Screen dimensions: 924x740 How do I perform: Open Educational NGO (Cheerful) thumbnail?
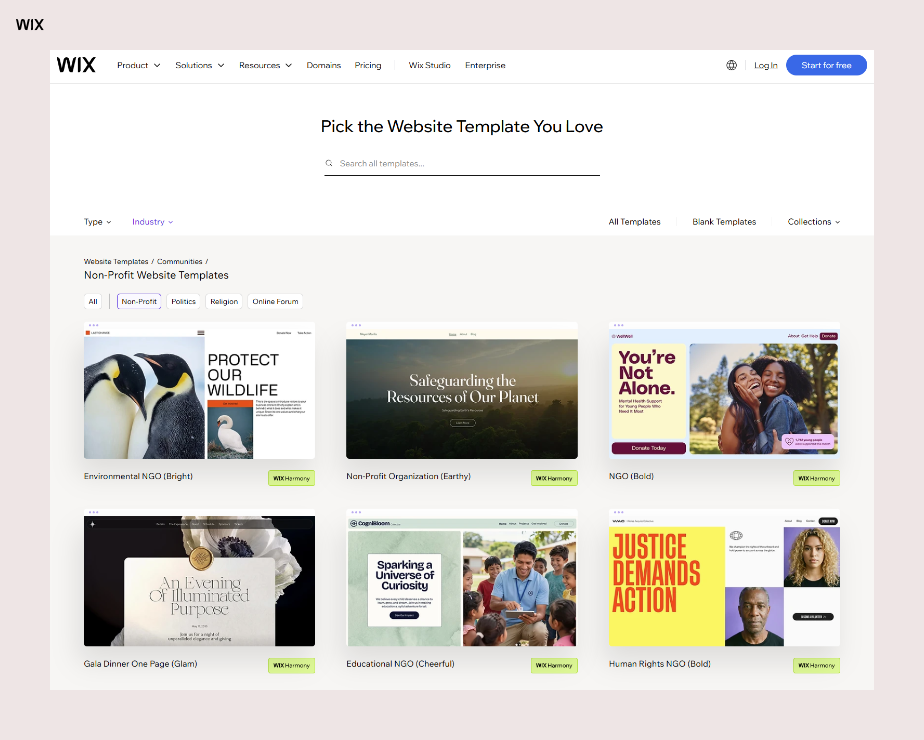tap(462, 578)
